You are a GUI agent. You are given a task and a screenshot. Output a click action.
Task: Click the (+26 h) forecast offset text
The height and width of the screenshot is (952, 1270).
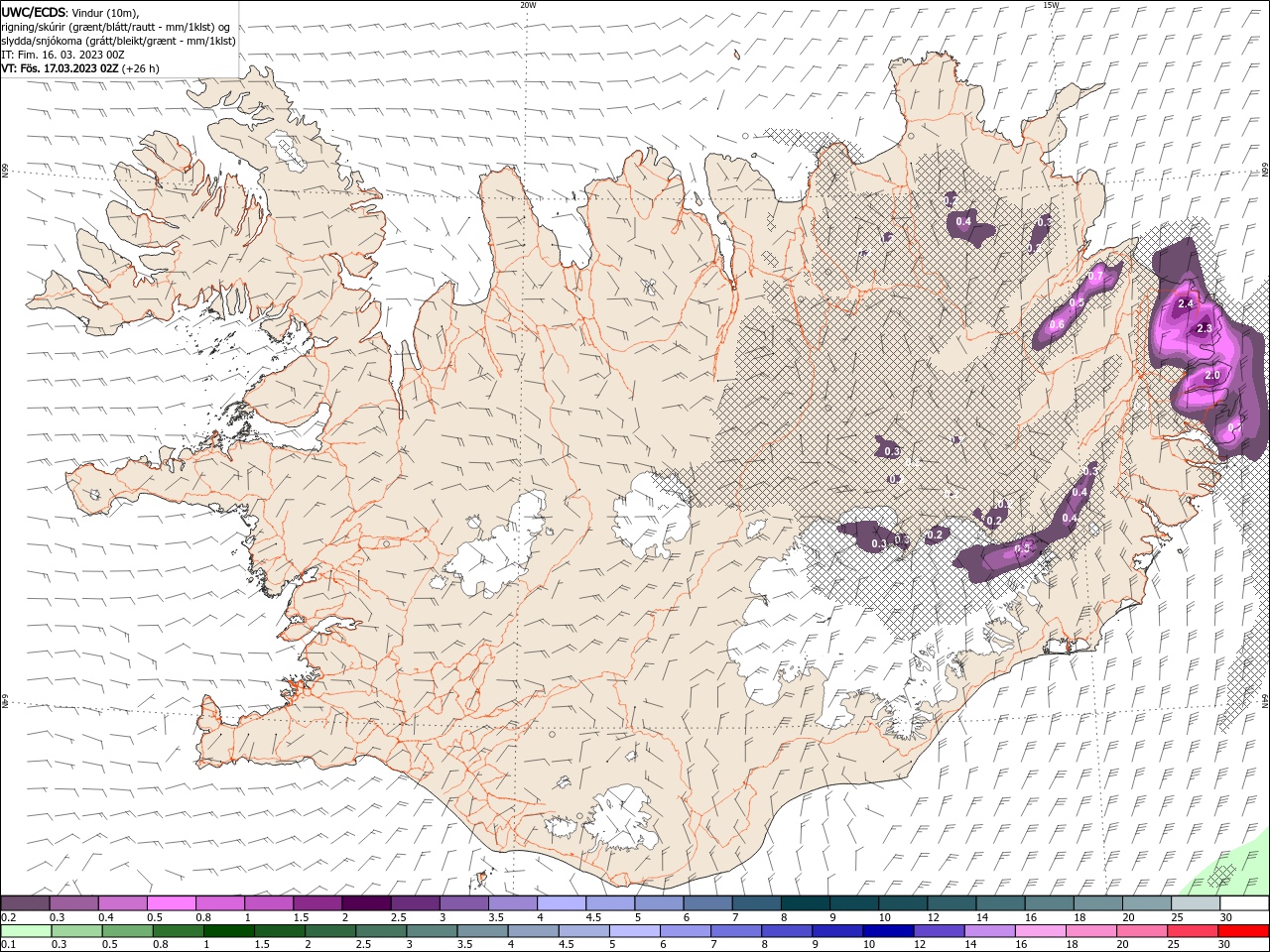coord(140,68)
